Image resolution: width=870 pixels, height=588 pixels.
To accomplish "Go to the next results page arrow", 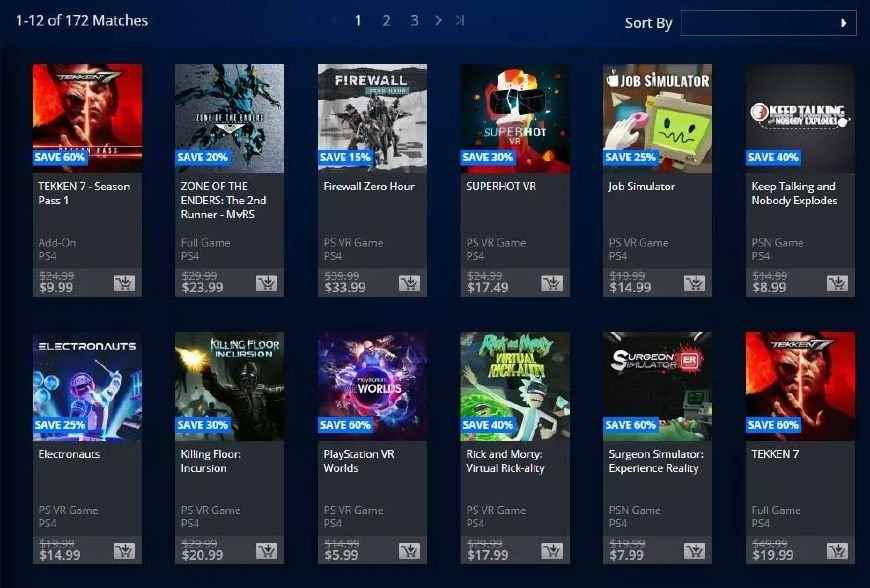I will coord(438,21).
